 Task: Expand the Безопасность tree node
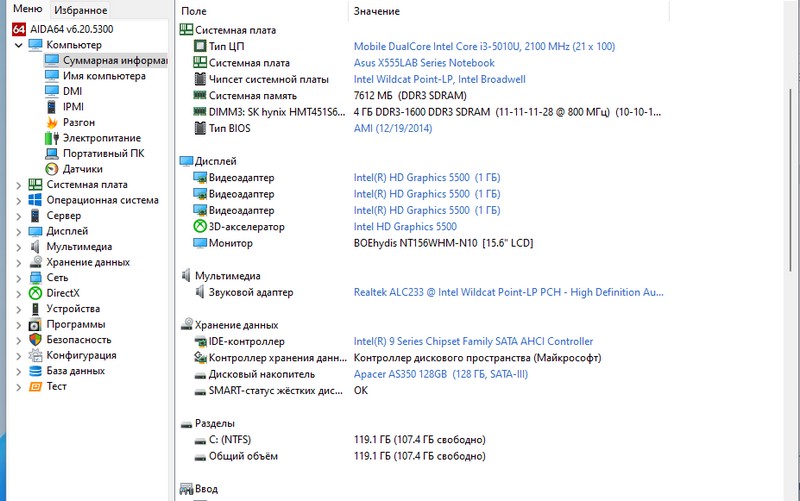tap(18, 340)
